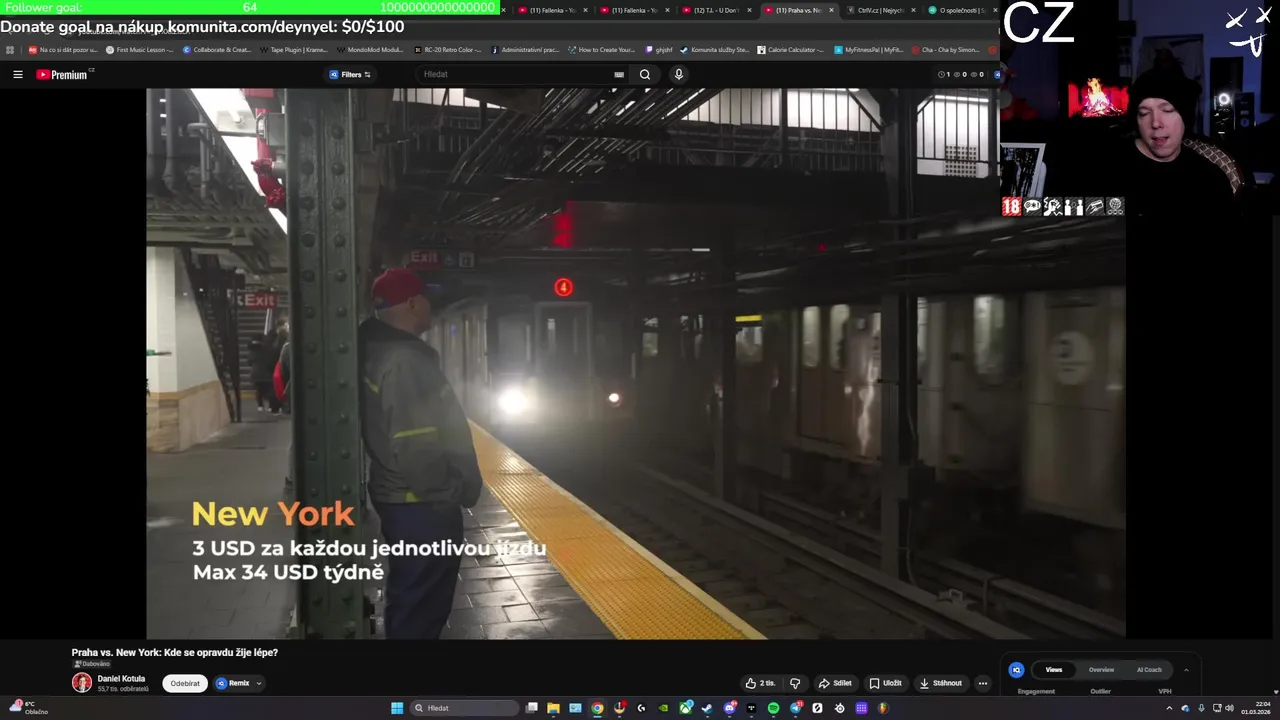This screenshot has width=1280, height=720.
Task: Save the video with Uložit
Action: [x=885, y=683]
